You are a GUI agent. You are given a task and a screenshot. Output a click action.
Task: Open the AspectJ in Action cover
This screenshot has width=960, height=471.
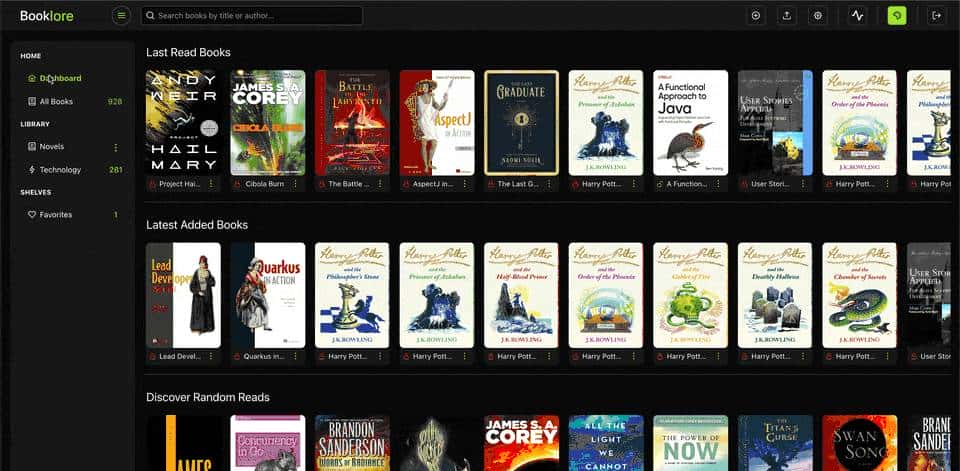click(437, 122)
